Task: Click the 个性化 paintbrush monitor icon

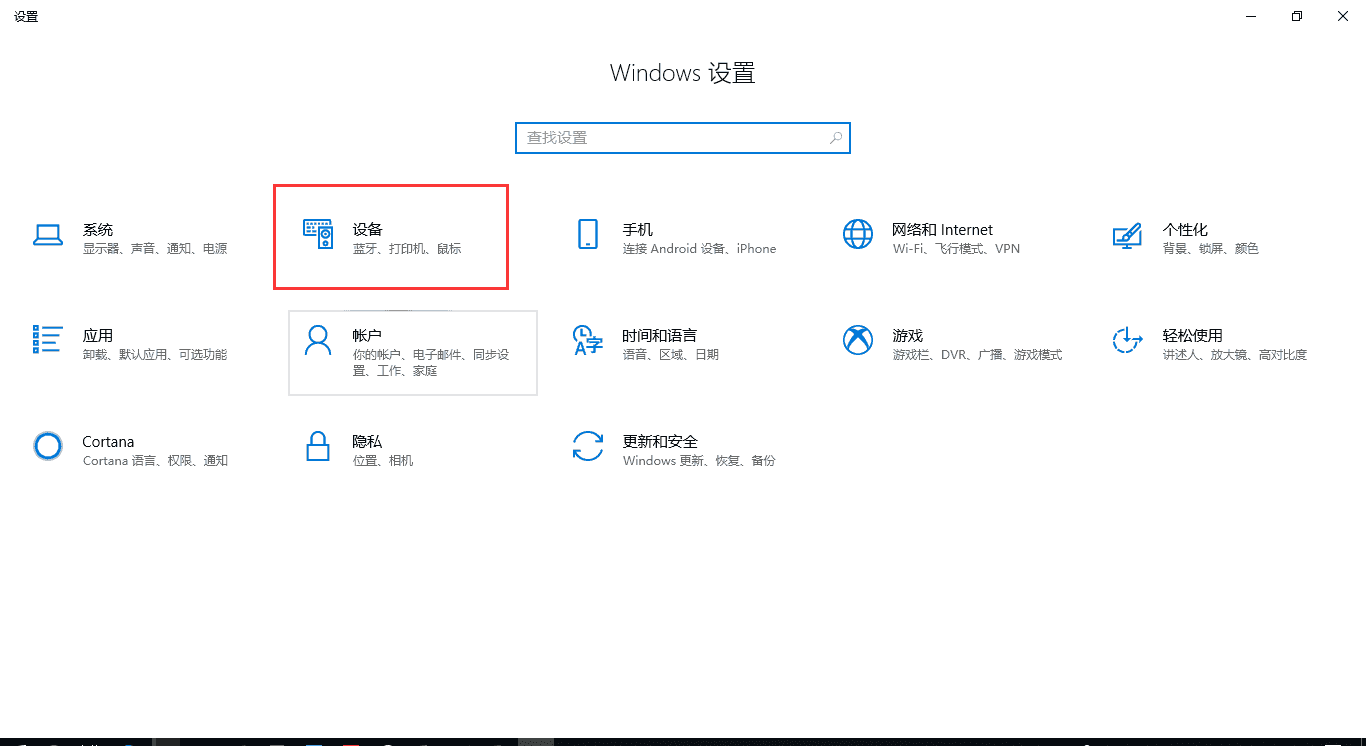Action: click(x=1127, y=235)
